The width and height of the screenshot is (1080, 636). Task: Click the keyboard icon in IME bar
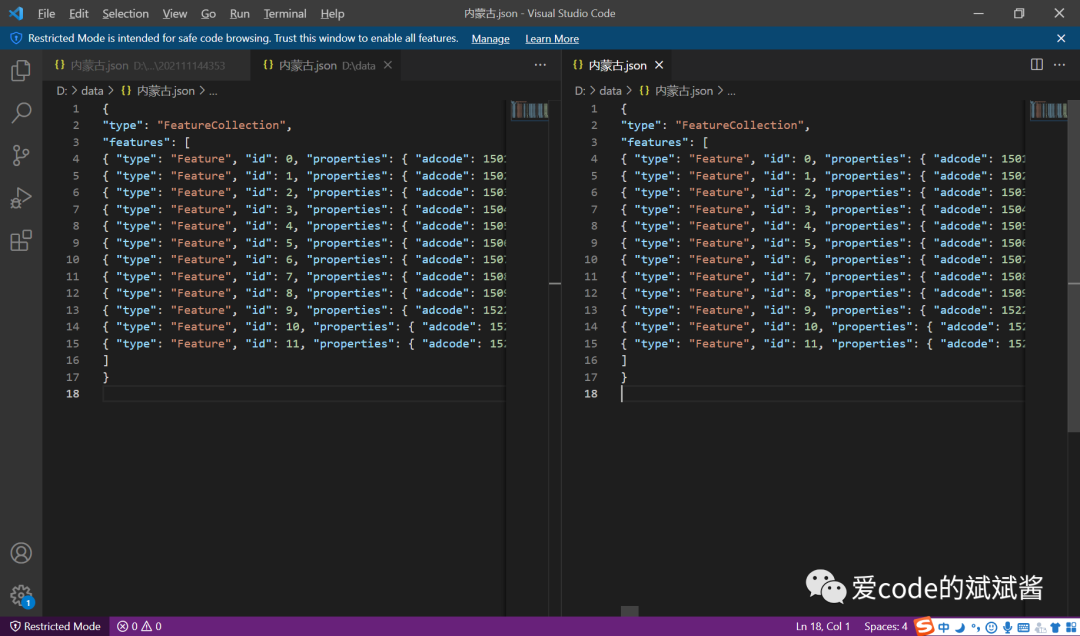point(1023,626)
